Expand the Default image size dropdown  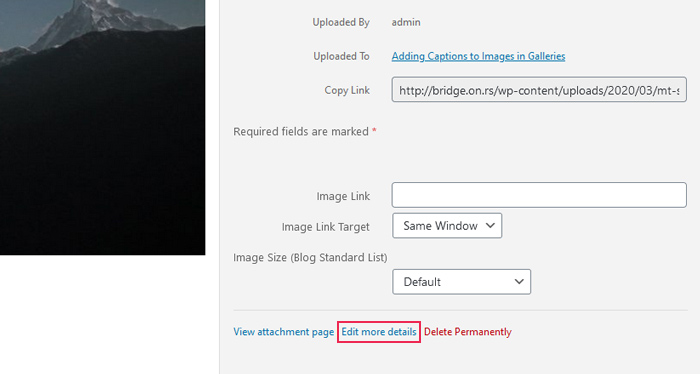click(461, 282)
